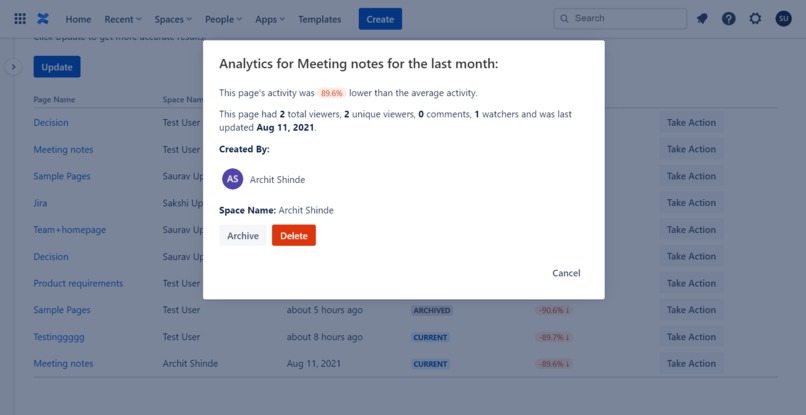Click the red Delete button

(294, 236)
